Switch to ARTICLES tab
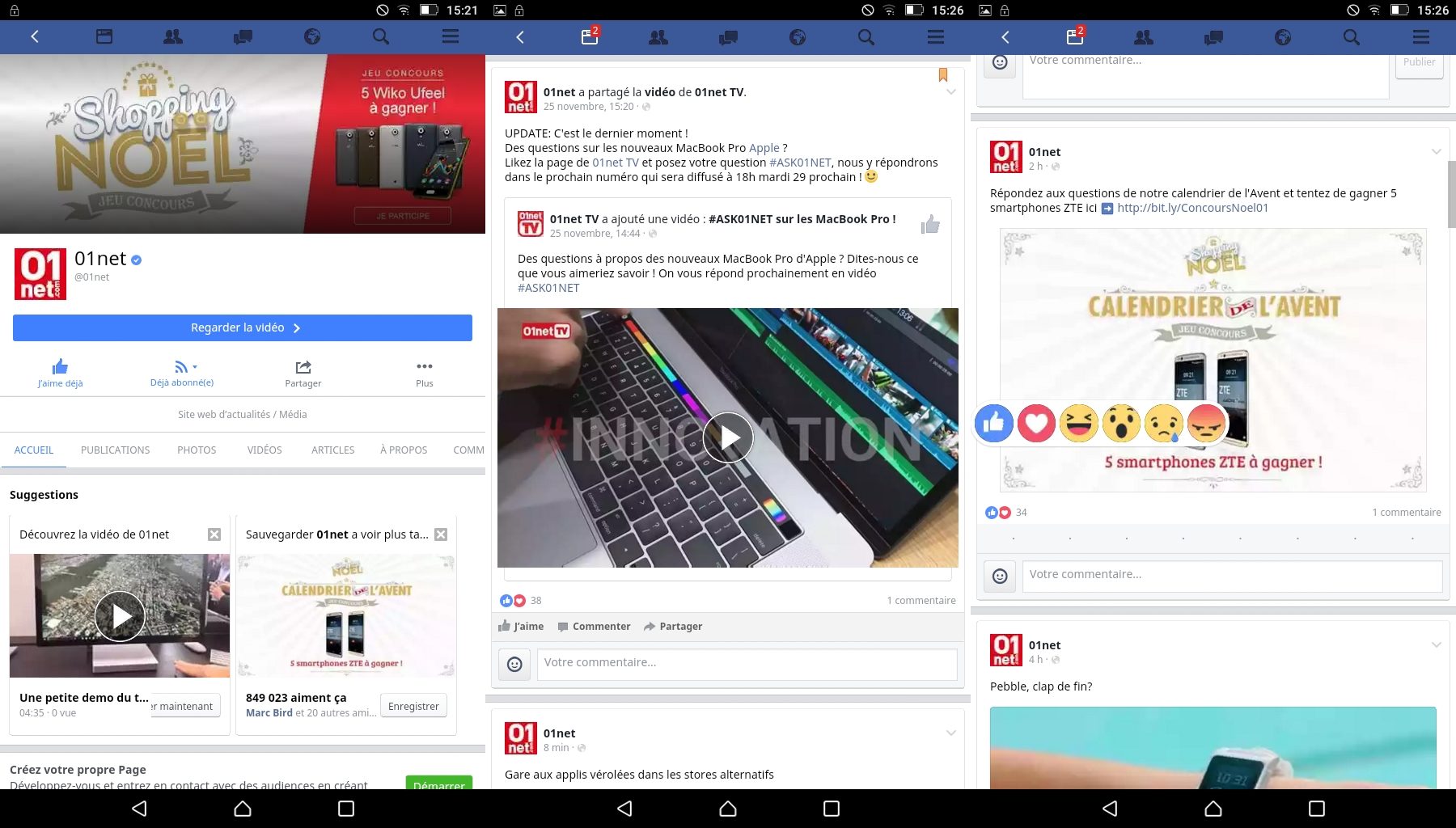This screenshot has height=828, width=1456. 333,450
